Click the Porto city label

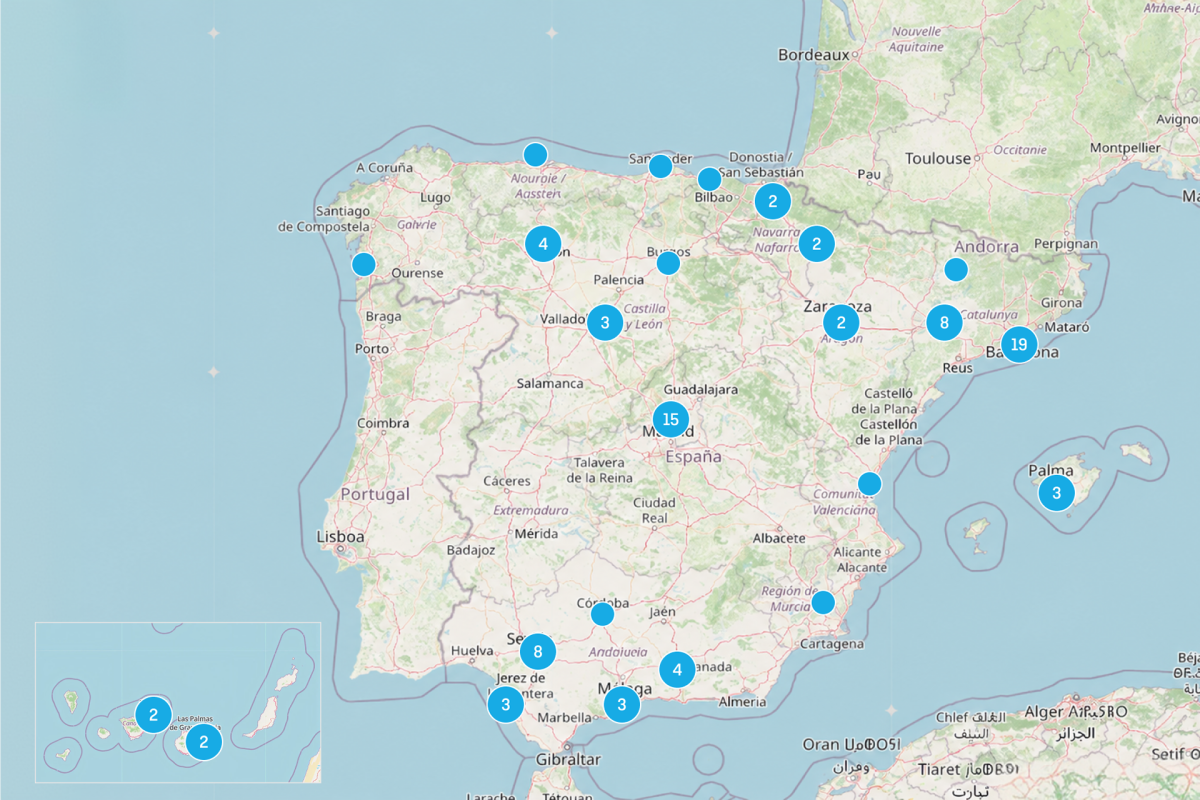[x=372, y=349]
